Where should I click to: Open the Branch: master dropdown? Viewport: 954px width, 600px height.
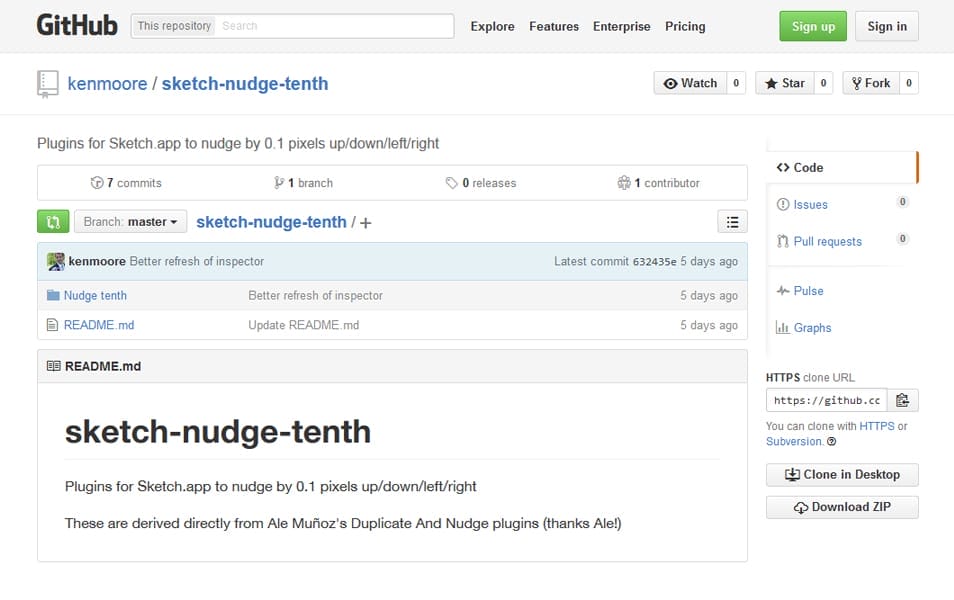pyautogui.click(x=130, y=221)
